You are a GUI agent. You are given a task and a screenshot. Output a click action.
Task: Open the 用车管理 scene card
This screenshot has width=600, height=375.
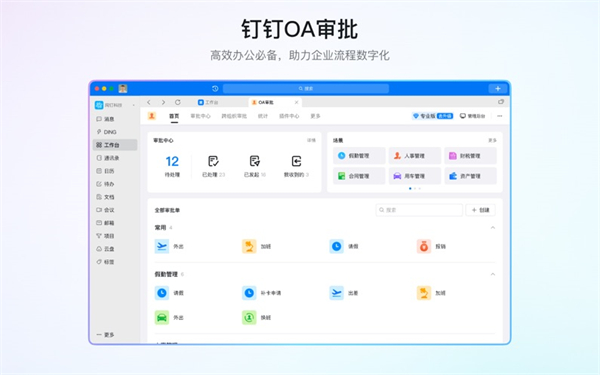click(415, 176)
